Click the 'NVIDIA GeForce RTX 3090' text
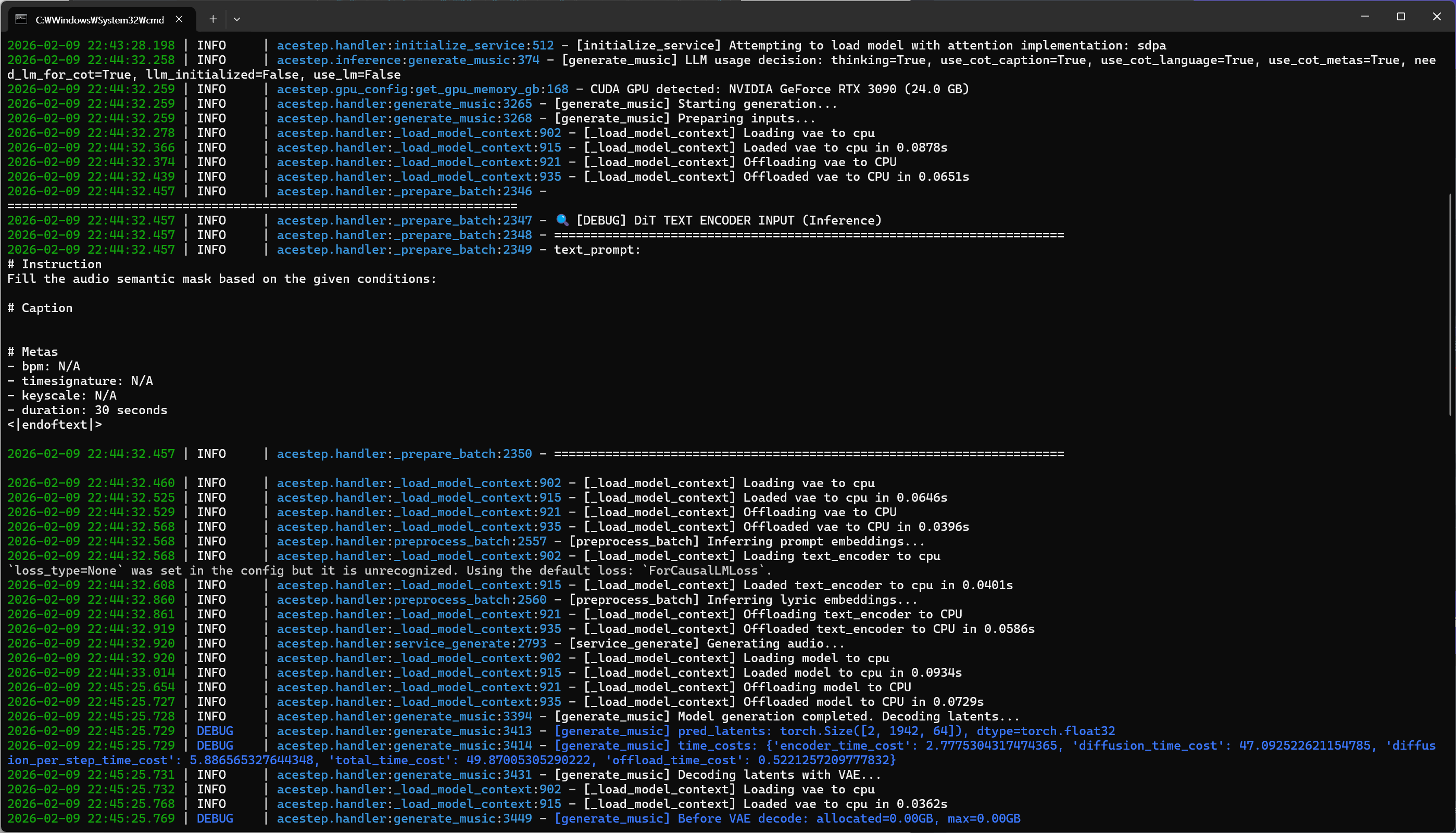 click(812, 89)
